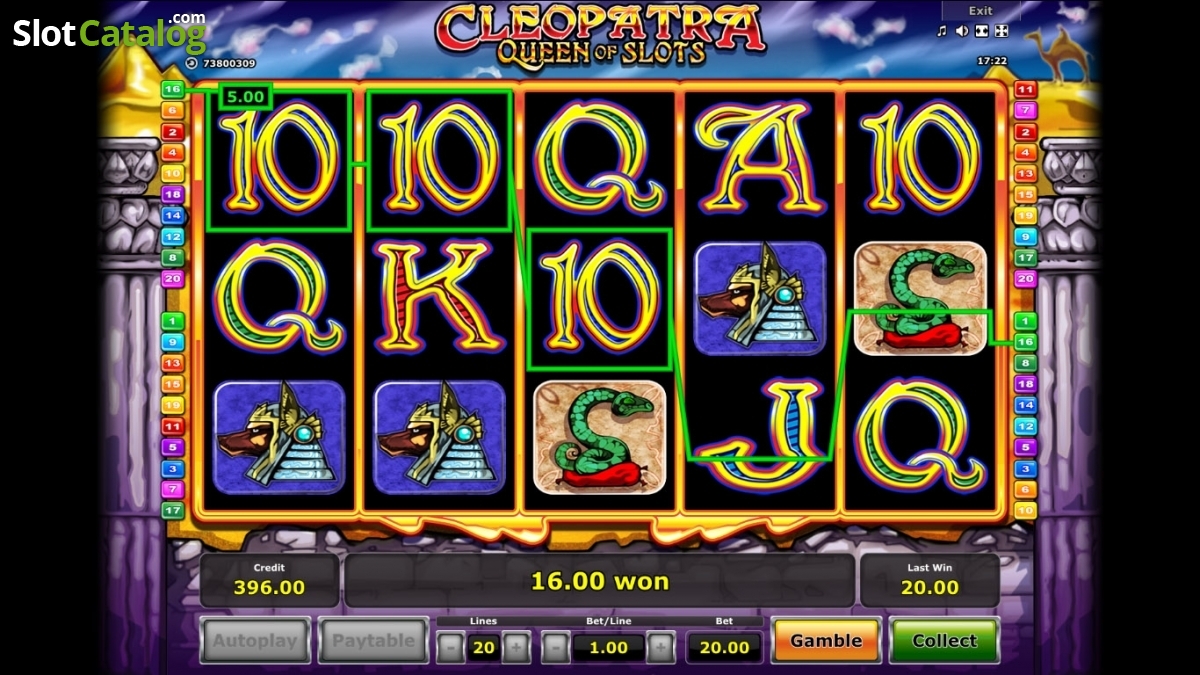Collect the winnings
Screen dimensions: 1200x675
click(x=944, y=640)
